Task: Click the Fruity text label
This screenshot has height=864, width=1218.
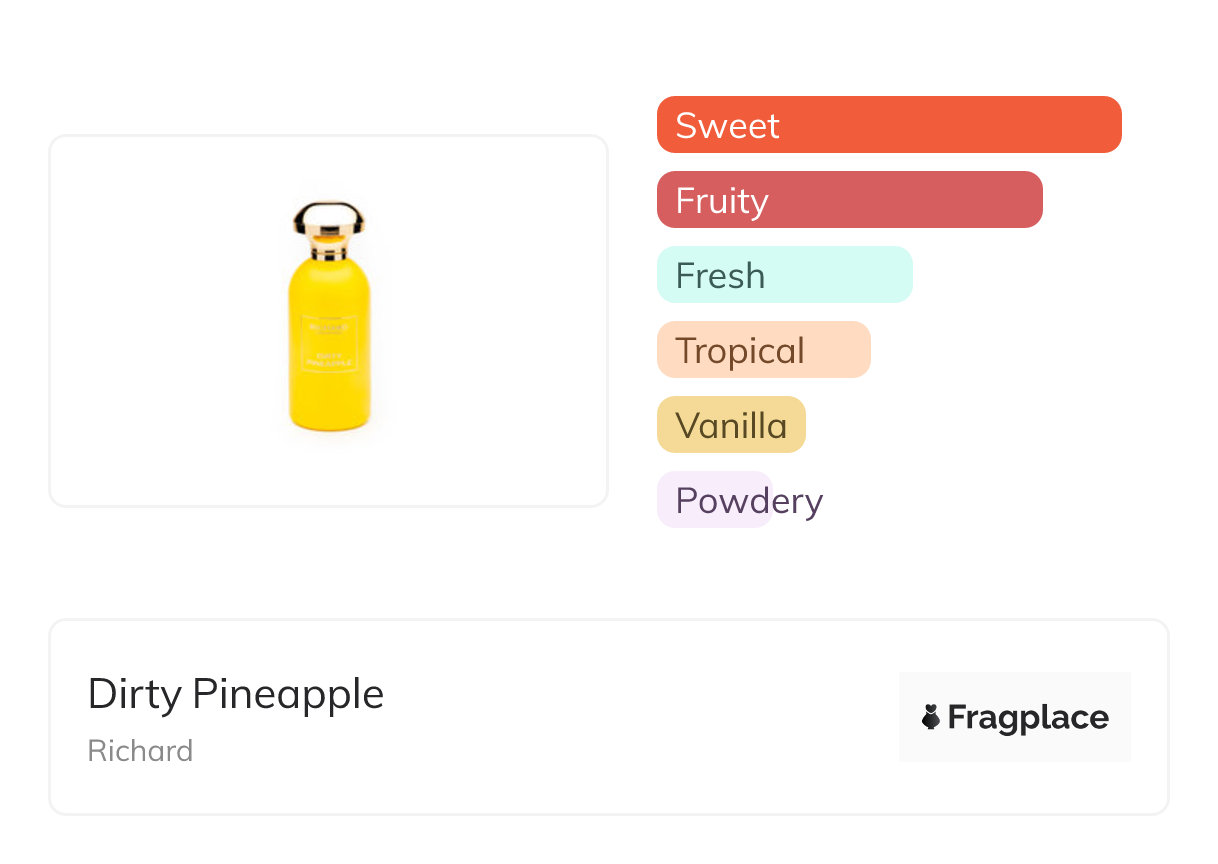Action: coord(721,201)
